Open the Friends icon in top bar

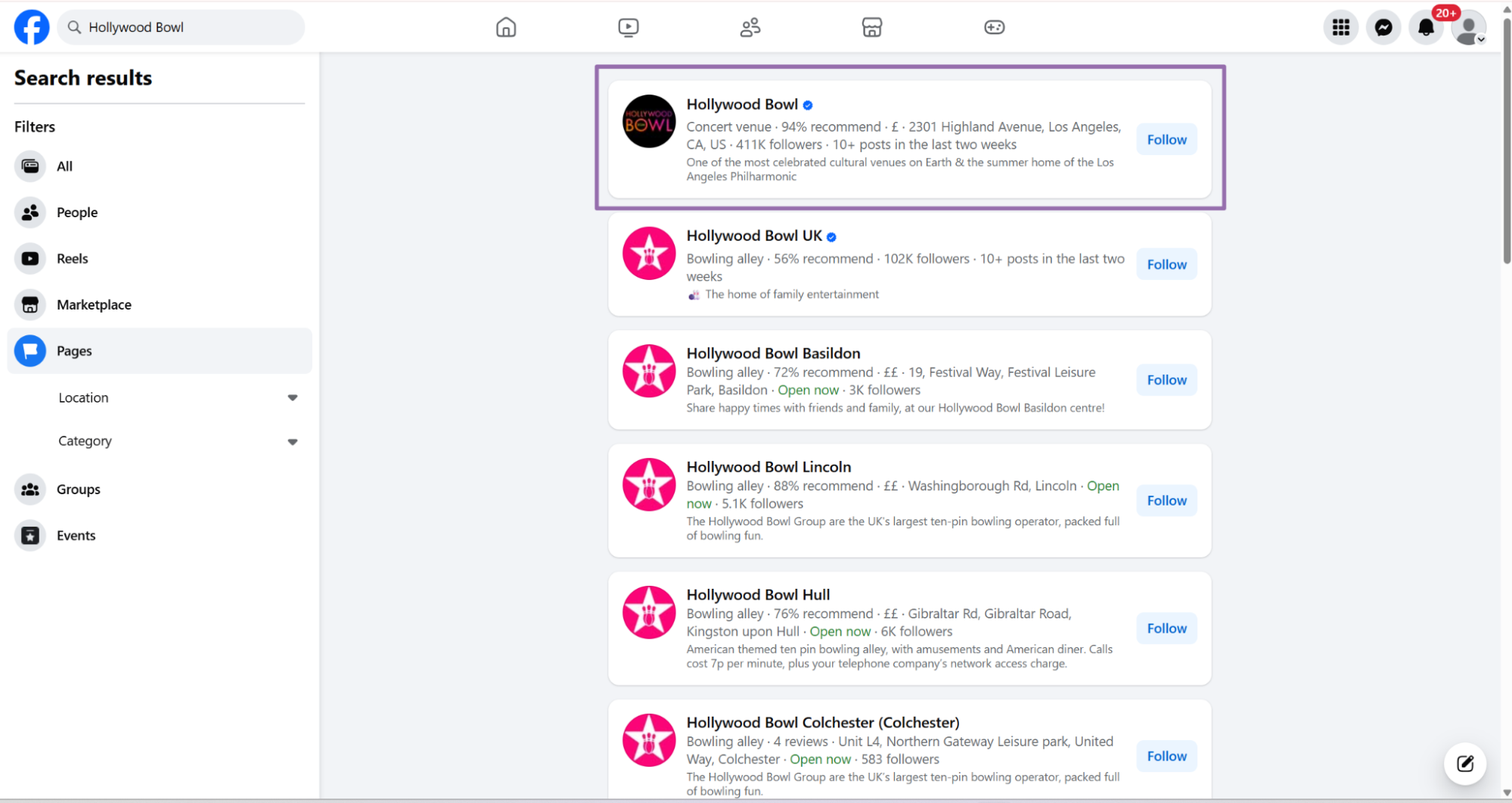750,27
